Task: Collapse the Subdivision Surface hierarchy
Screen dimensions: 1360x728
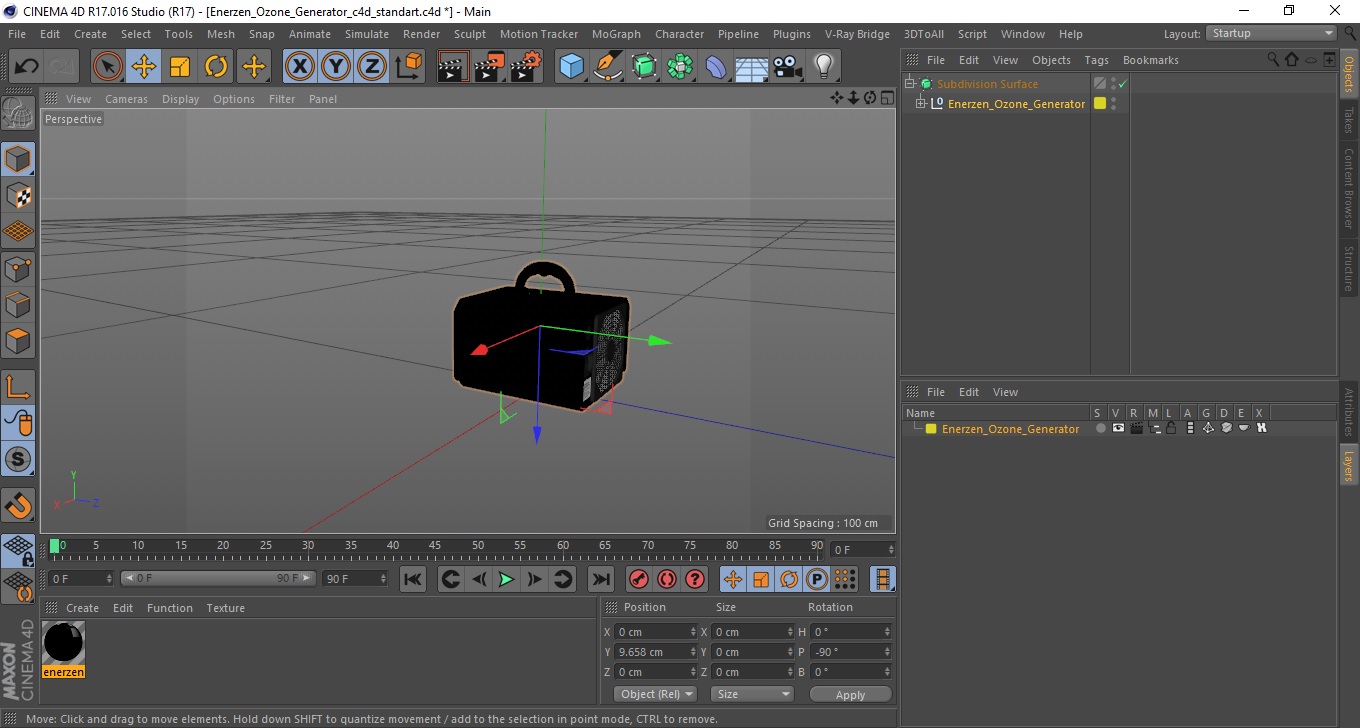Action: (910, 84)
